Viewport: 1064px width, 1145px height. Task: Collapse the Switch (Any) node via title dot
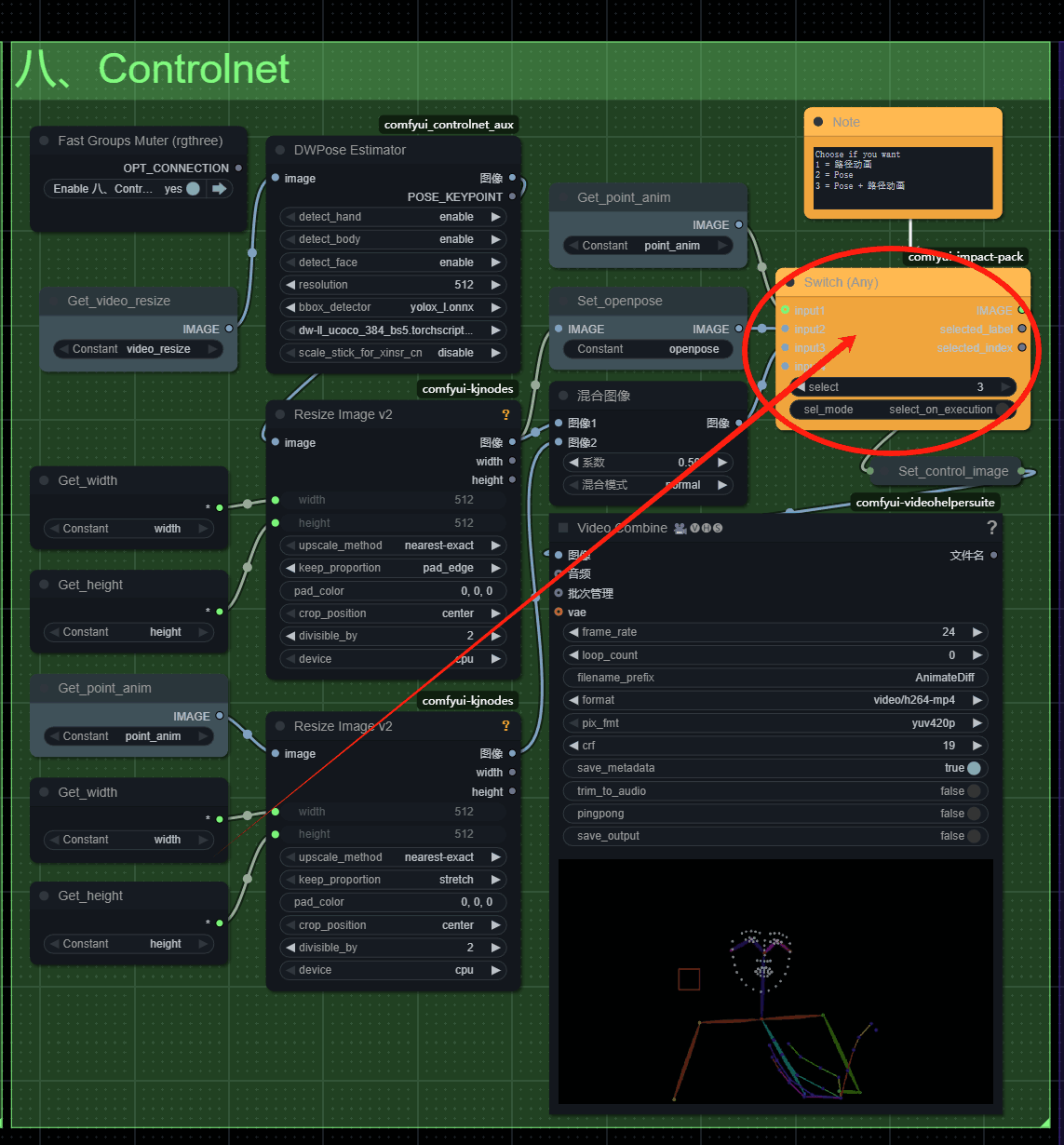click(789, 282)
